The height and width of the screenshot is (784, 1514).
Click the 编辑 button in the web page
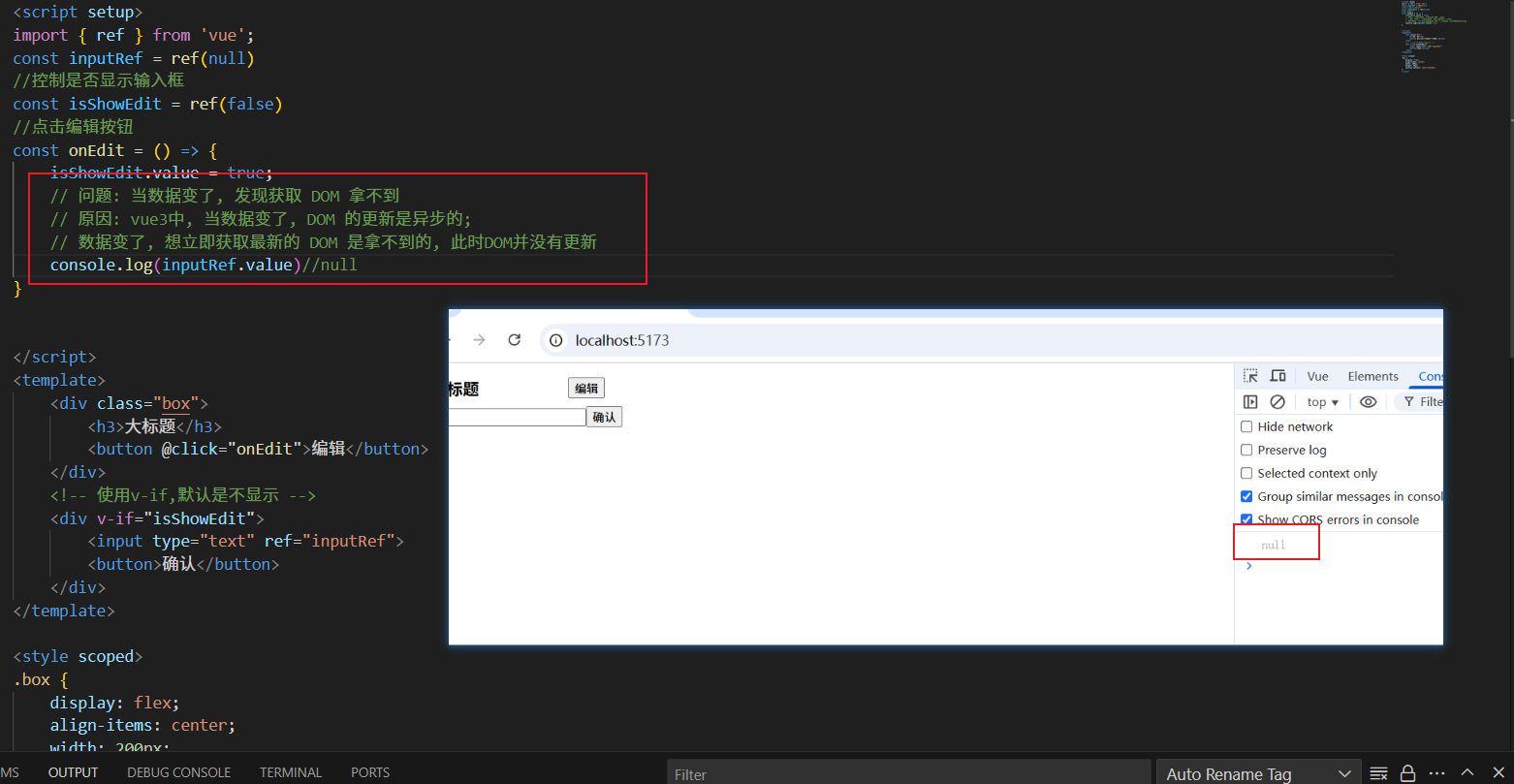pos(586,389)
